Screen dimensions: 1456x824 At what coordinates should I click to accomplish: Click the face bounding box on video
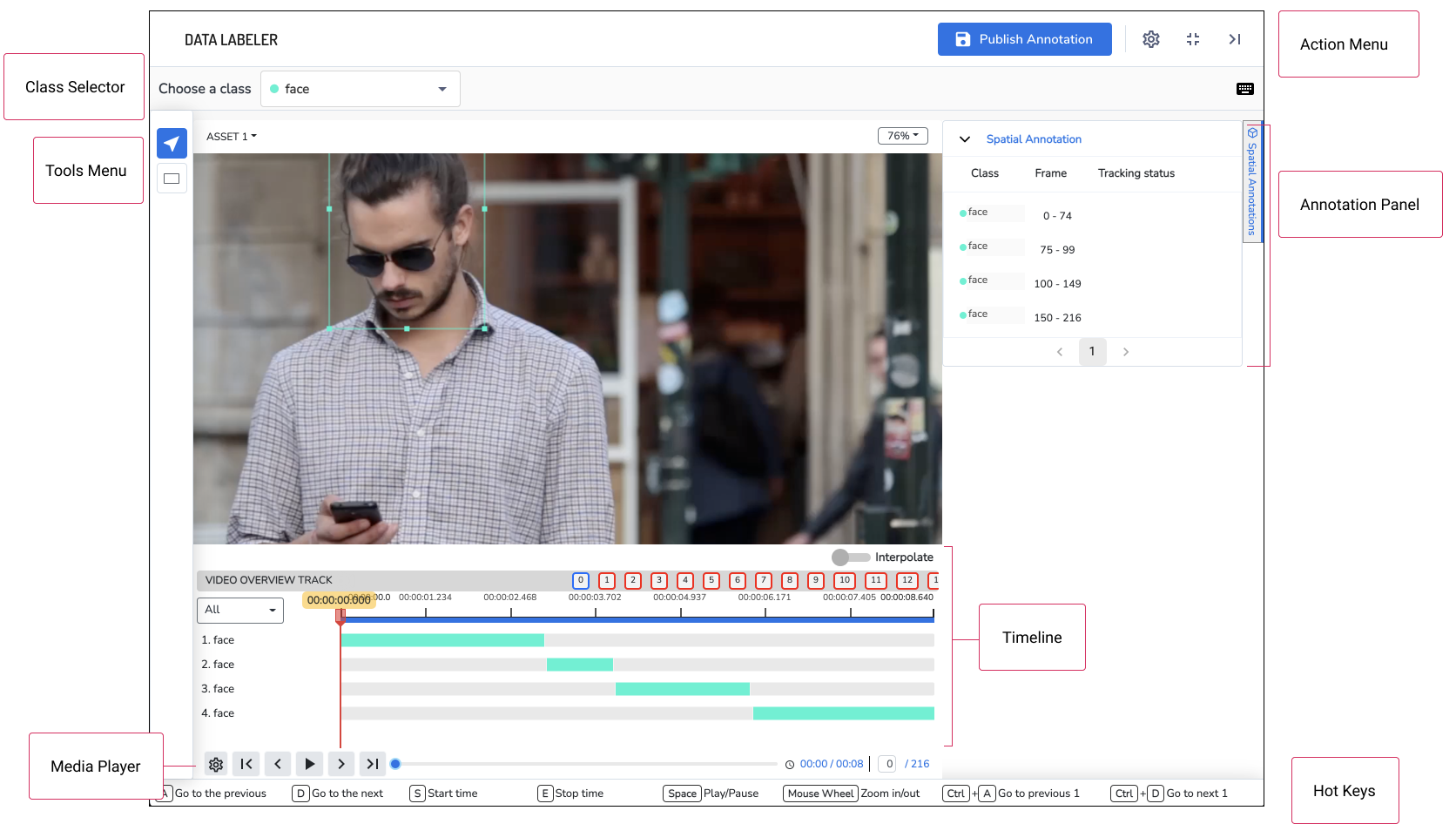[407, 241]
